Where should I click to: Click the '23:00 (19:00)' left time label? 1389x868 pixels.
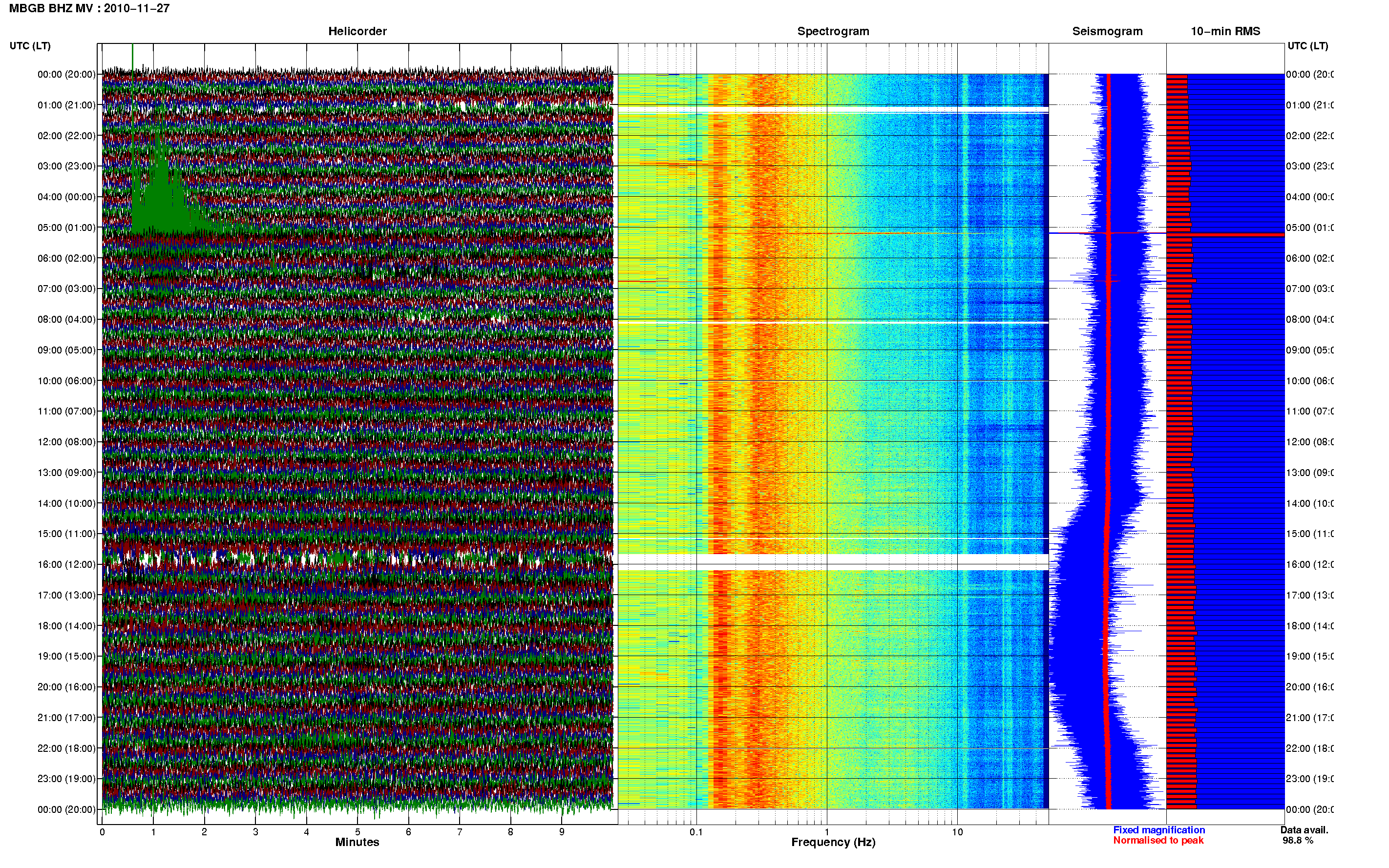point(66,779)
